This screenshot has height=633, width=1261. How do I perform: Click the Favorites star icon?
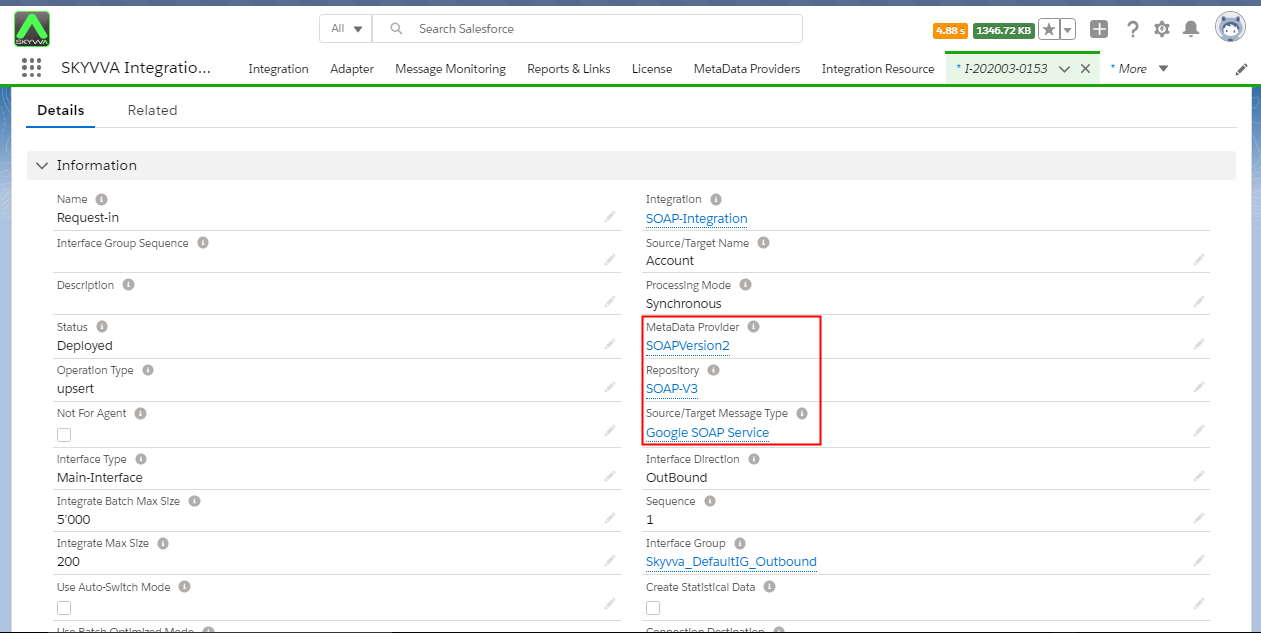pos(1048,29)
